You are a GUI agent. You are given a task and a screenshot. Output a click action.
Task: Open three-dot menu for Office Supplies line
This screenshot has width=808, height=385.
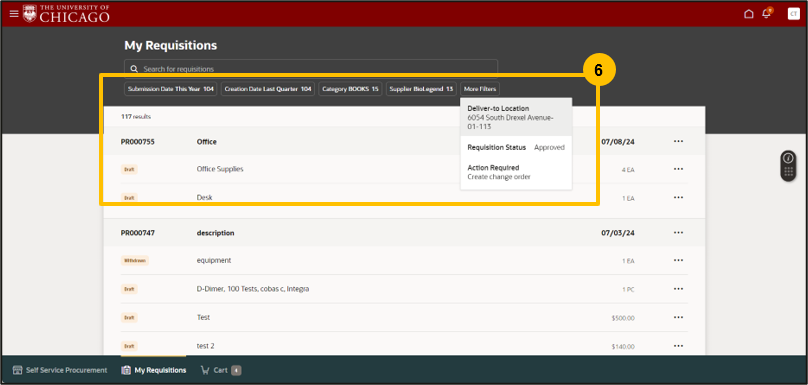pyautogui.click(x=678, y=169)
